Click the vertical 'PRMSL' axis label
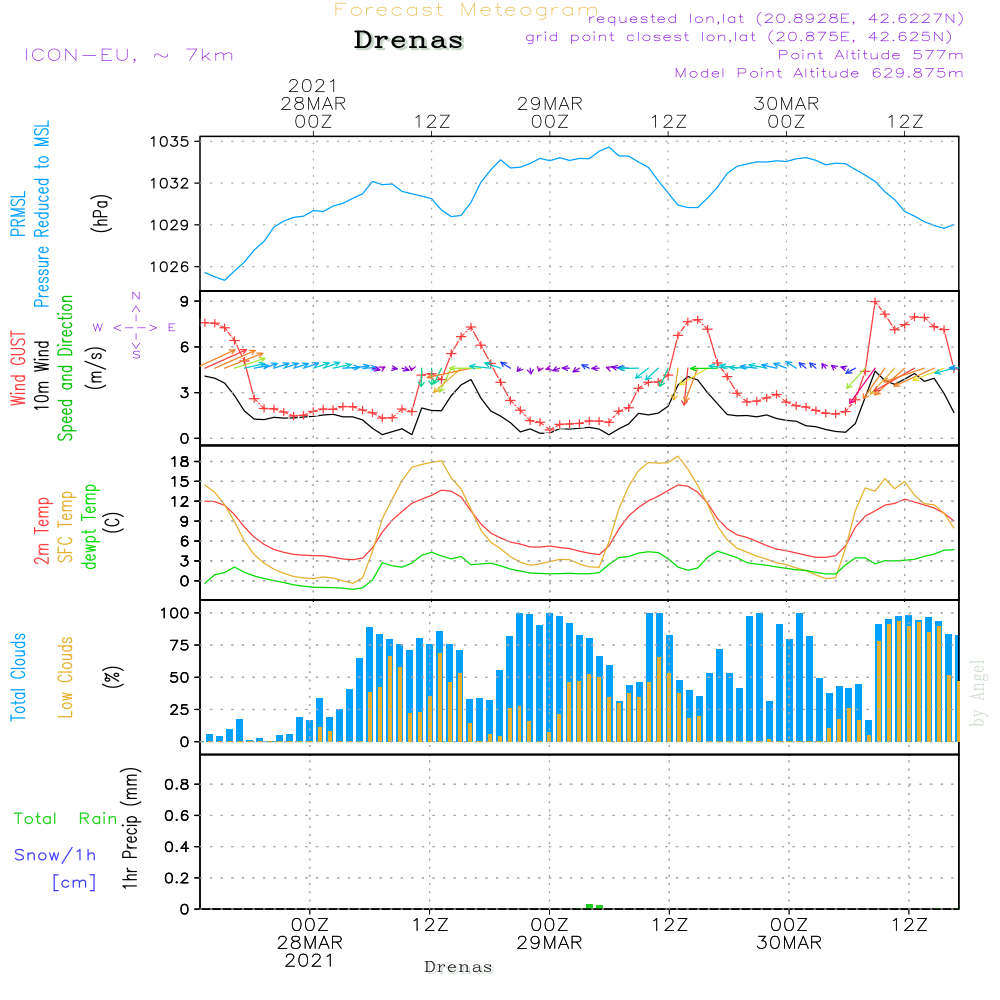This screenshot has height=1000, width=1000. [x=18, y=214]
